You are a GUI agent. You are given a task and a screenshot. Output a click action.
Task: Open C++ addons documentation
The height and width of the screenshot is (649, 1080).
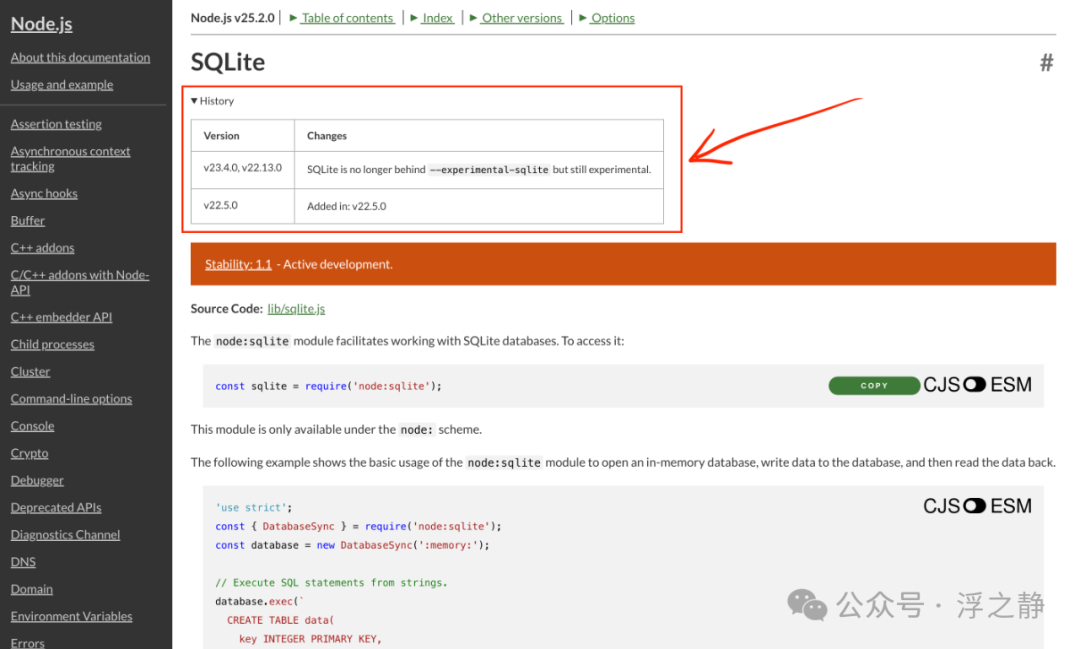(42, 248)
